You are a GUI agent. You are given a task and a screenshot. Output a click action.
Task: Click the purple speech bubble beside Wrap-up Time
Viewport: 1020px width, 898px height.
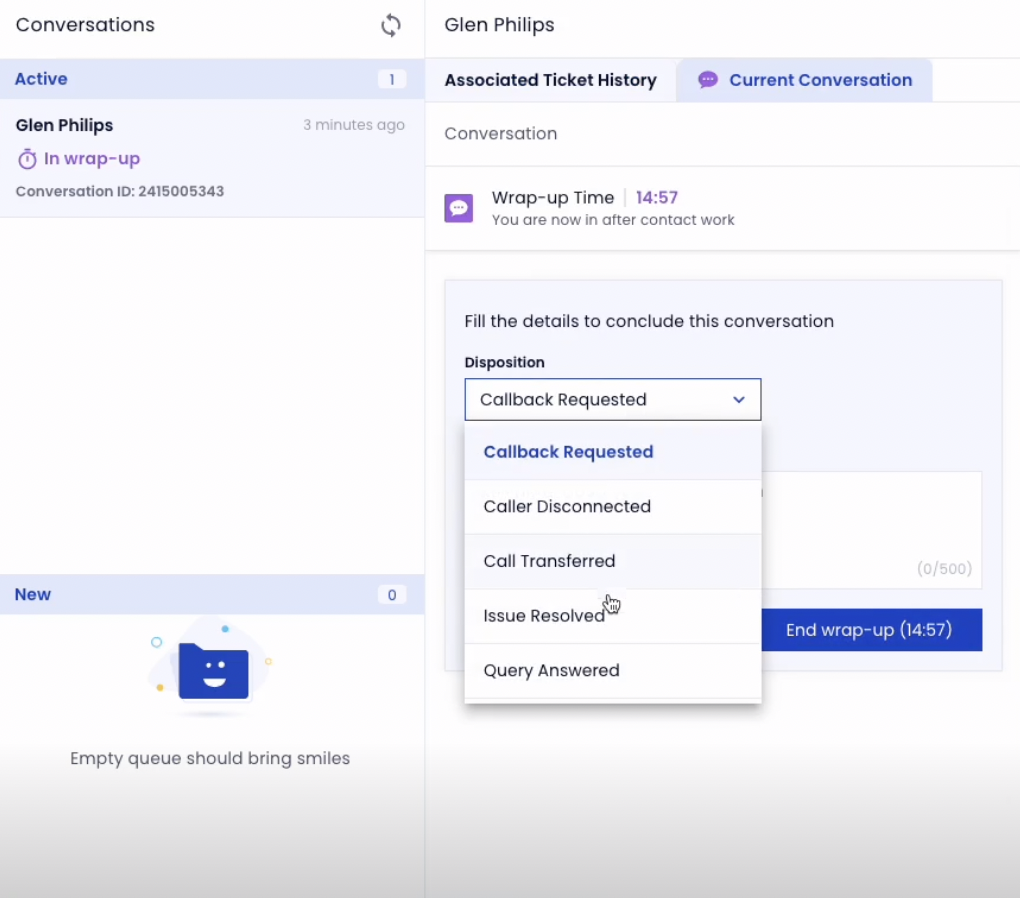coord(458,208)
